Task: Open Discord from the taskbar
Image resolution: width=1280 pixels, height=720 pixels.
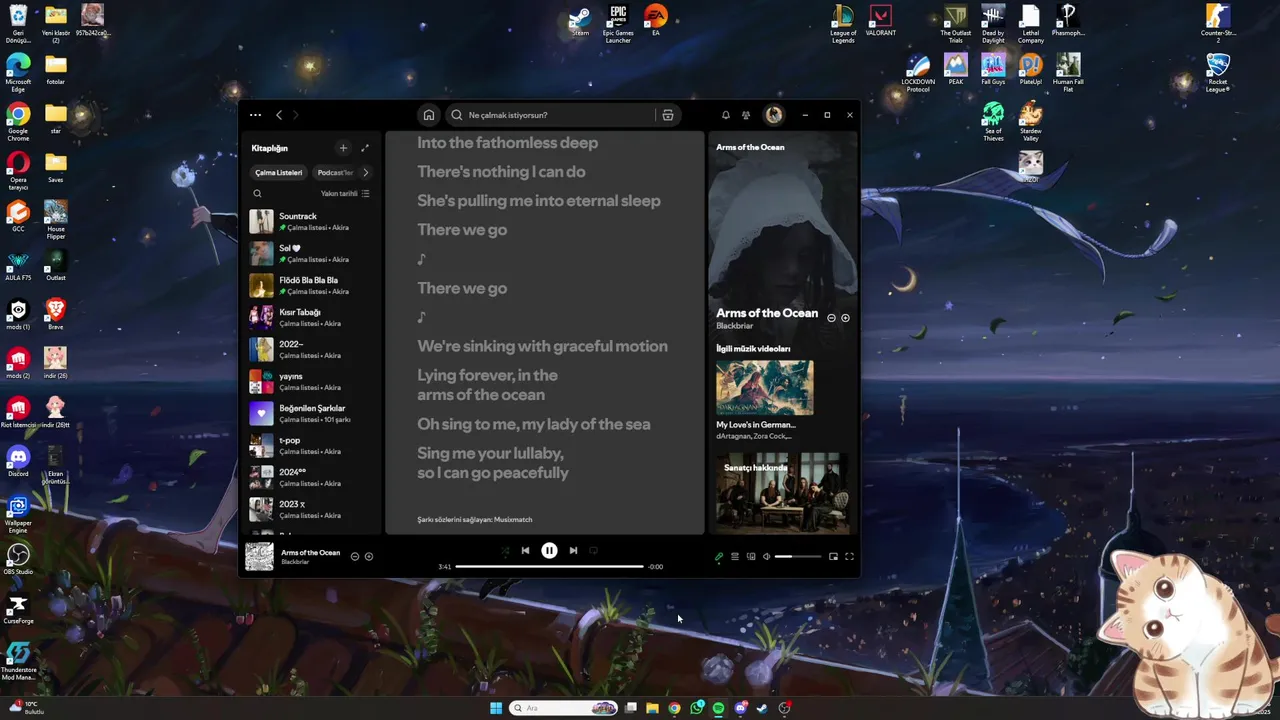Action: (x=740, y=708)
